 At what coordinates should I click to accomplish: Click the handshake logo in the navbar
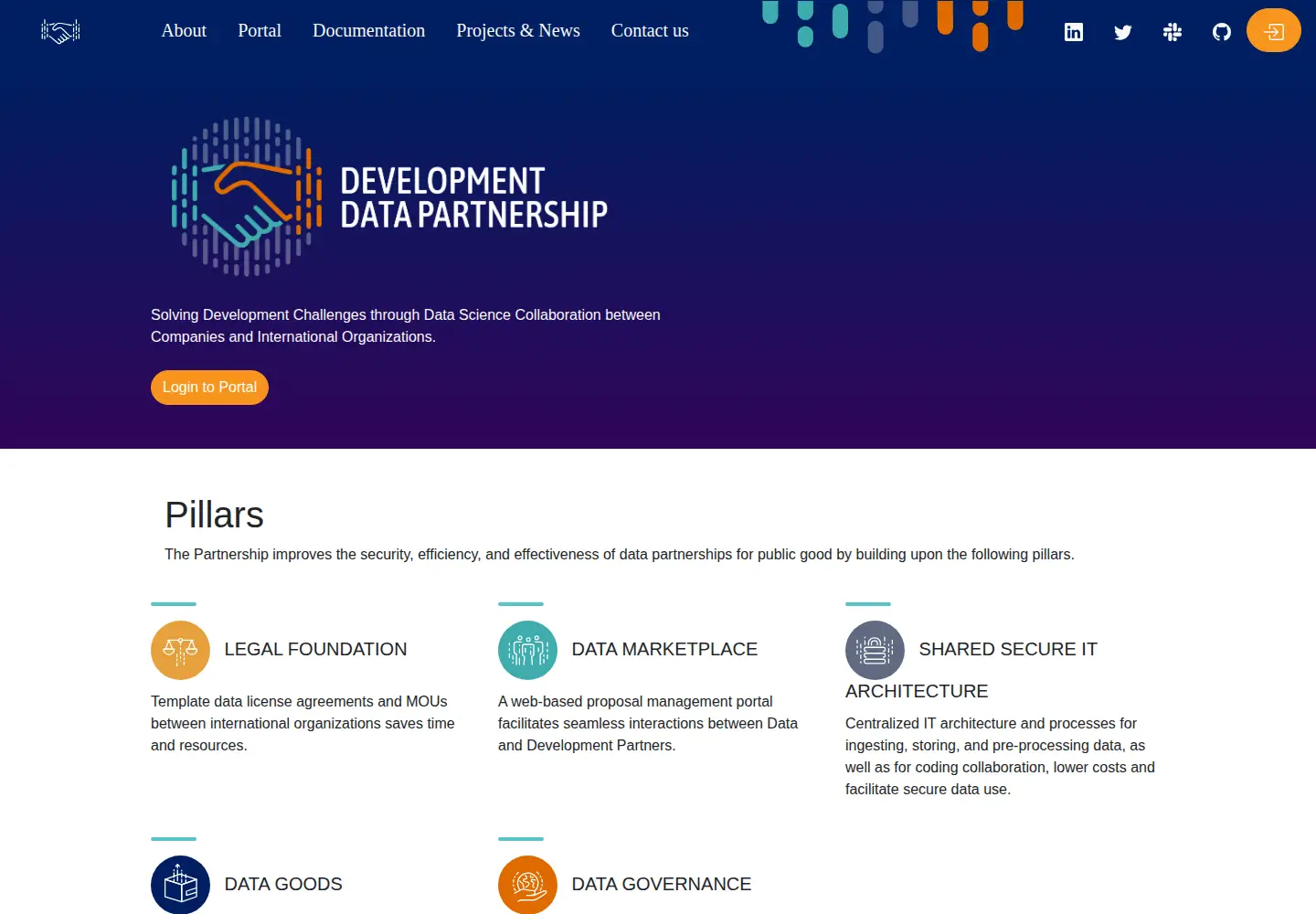coord(60,31)
